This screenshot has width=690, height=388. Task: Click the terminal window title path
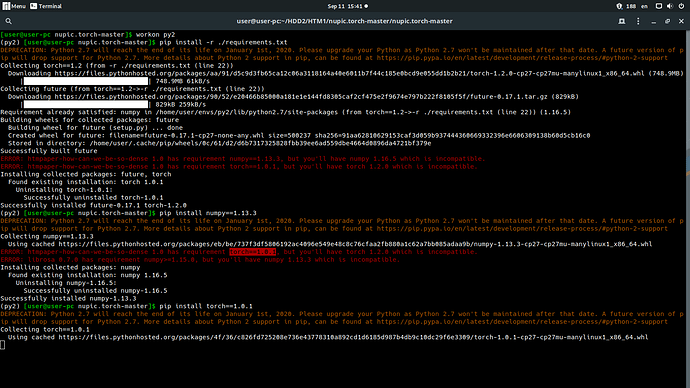(x=345, y=21)
